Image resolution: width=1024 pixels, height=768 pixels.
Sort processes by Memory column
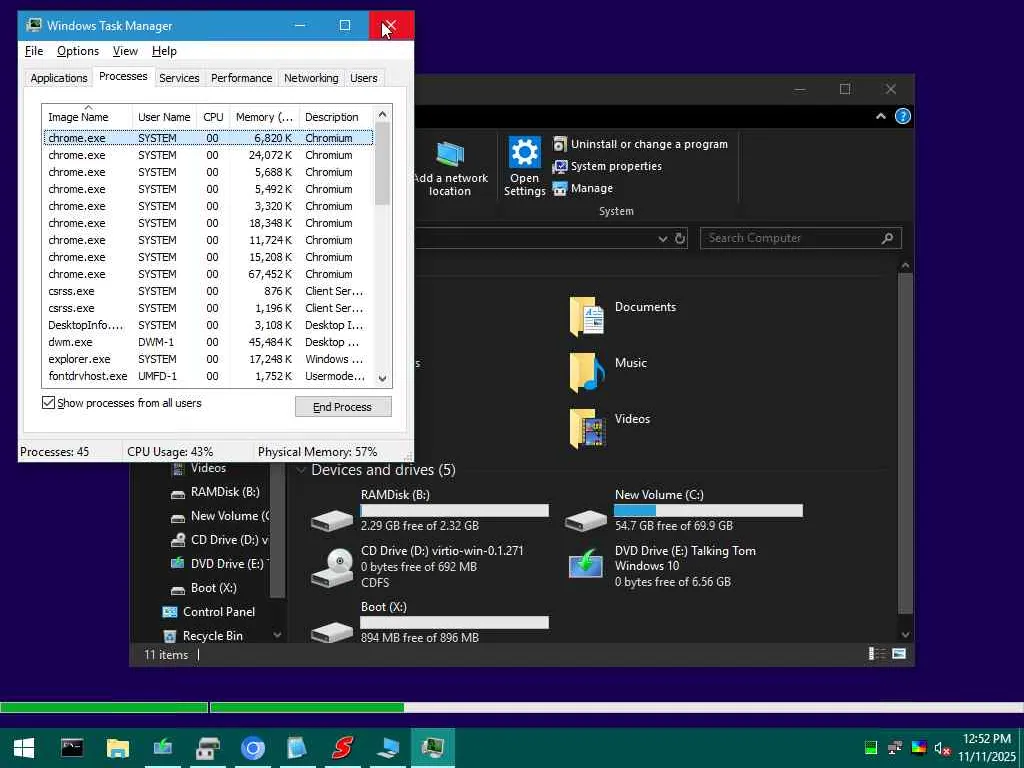pos(264,117)
